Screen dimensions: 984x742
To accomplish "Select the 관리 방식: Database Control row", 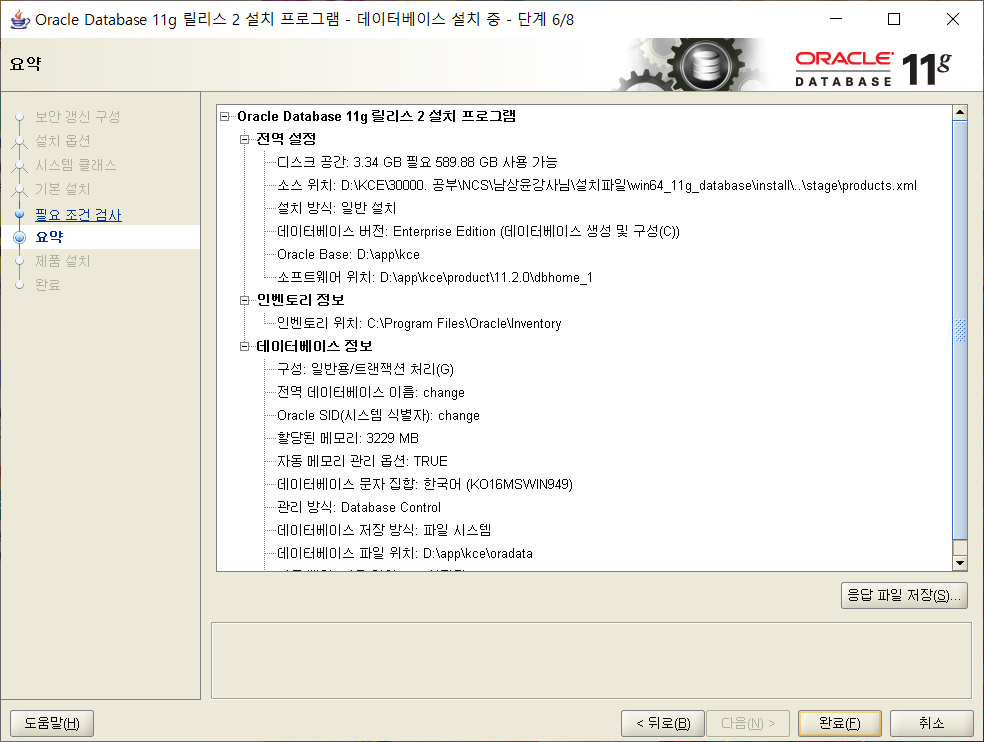I will [x=359, y=507].
